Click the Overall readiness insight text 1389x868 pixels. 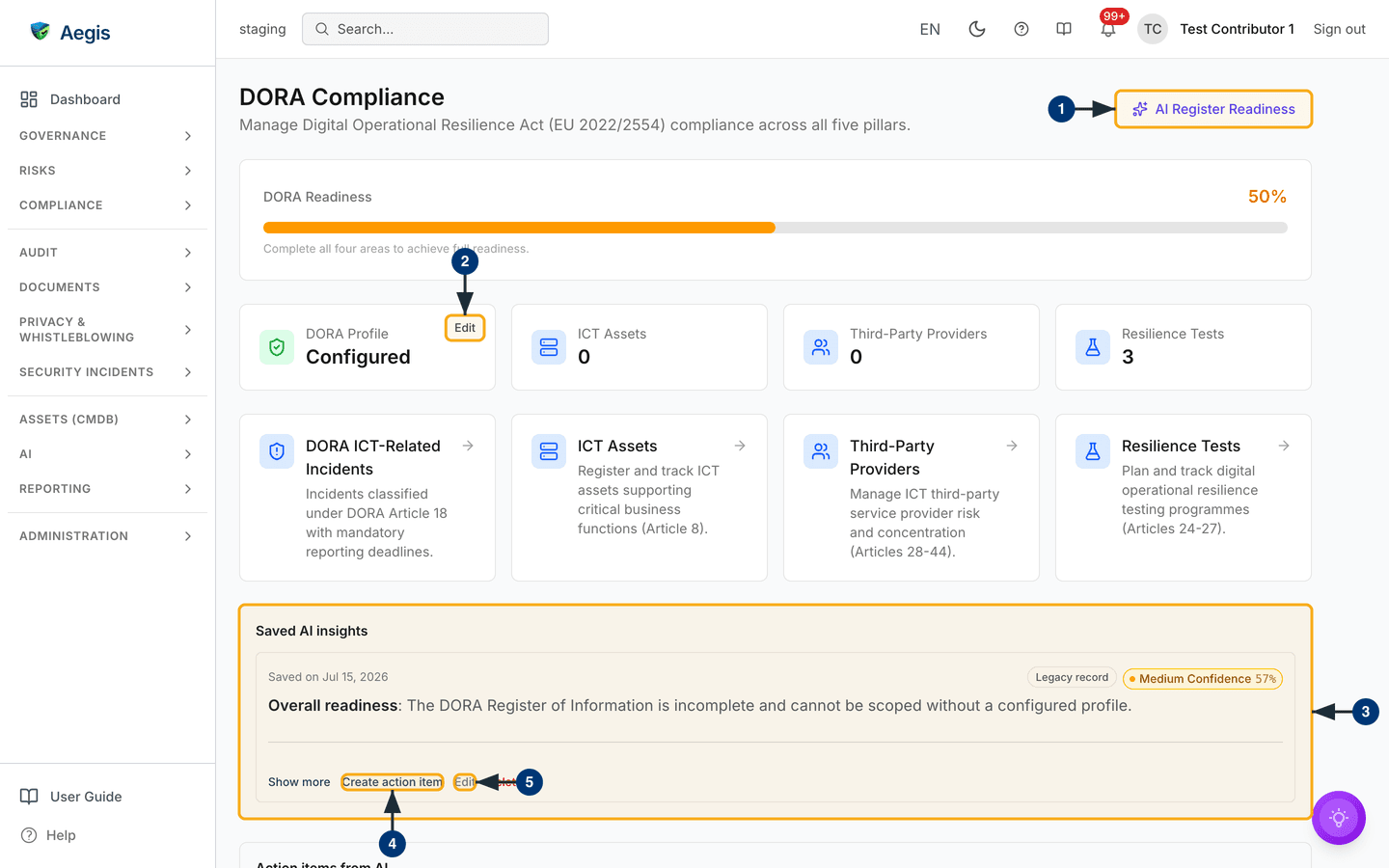point(699,706)
